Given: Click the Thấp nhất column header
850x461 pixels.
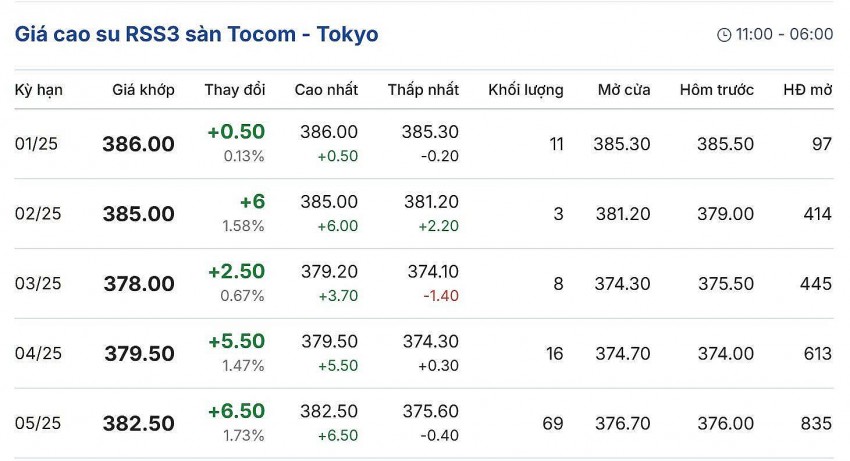Looking at the screenshot, I should [423, 90].
